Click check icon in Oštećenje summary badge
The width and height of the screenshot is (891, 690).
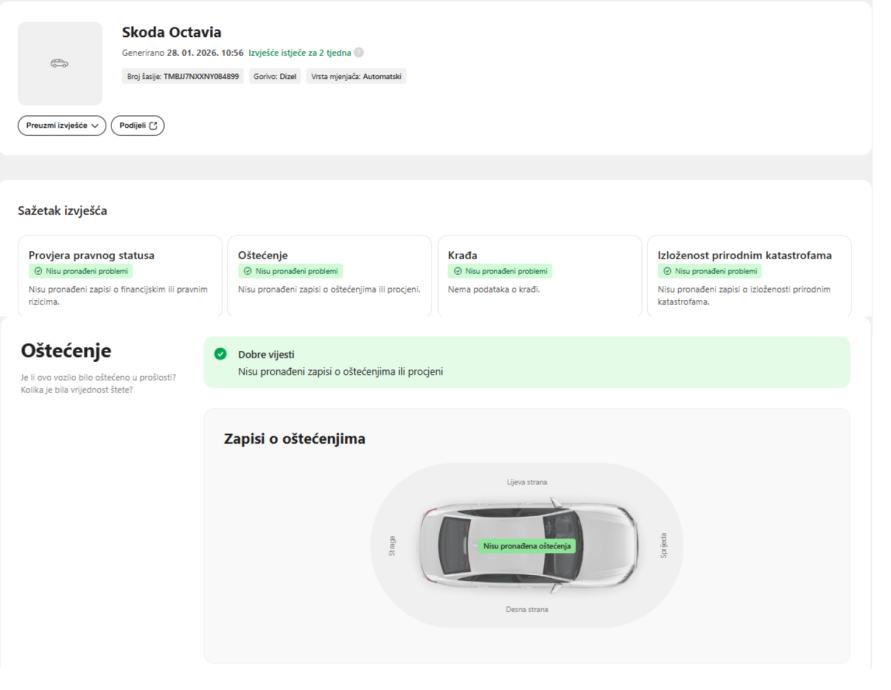tap(247, 271)
